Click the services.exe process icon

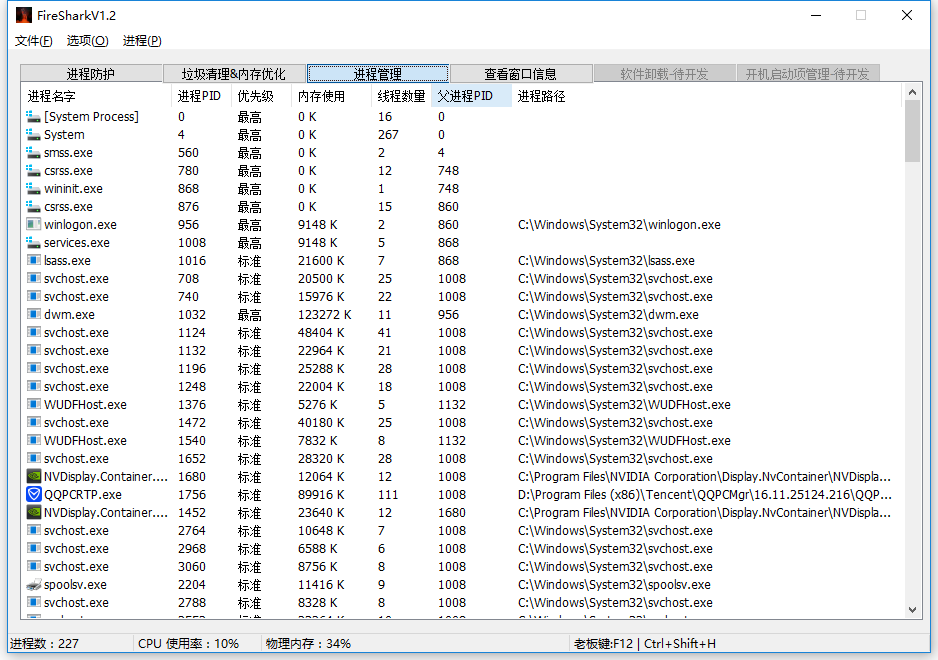34,242
